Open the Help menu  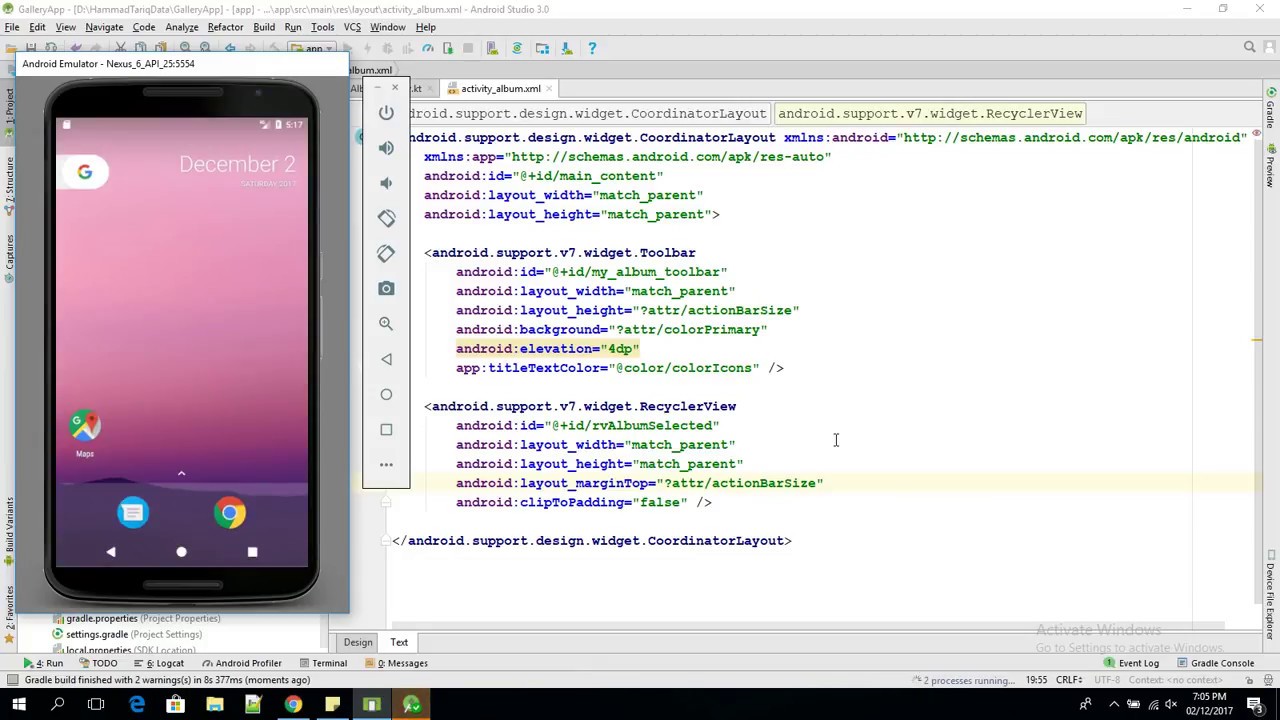pos(425,27)
